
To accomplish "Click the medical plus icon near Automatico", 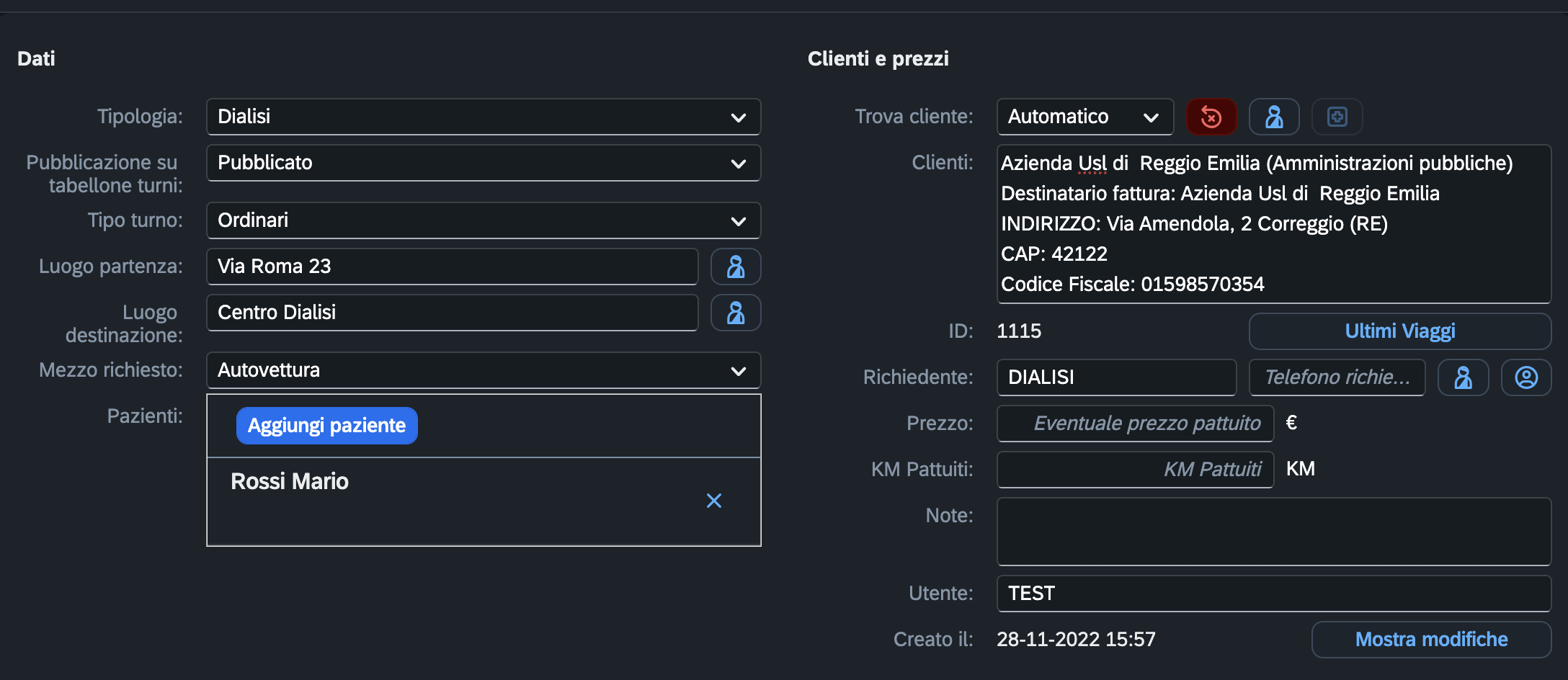I will (x=1337, y=117).
